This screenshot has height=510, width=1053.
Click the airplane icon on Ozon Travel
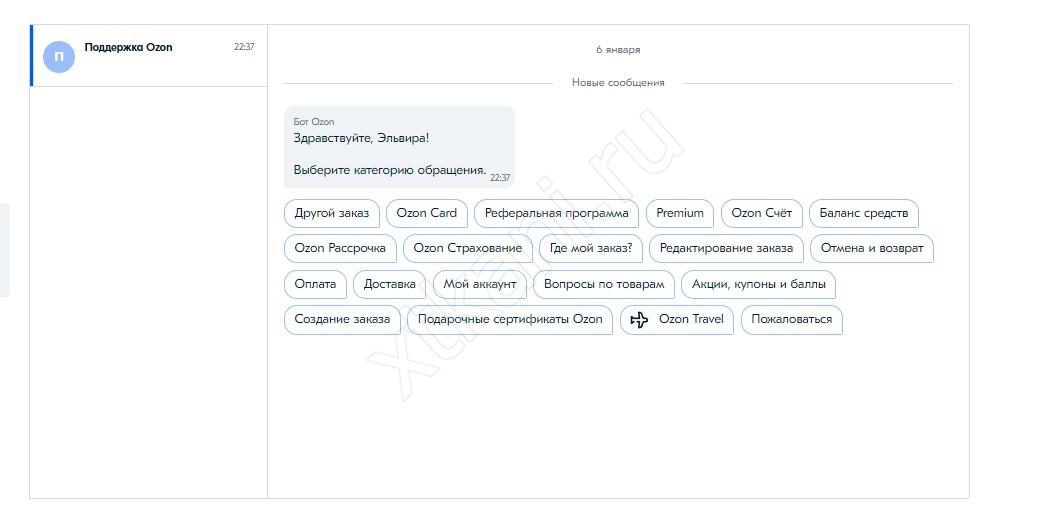pos(640,320)
